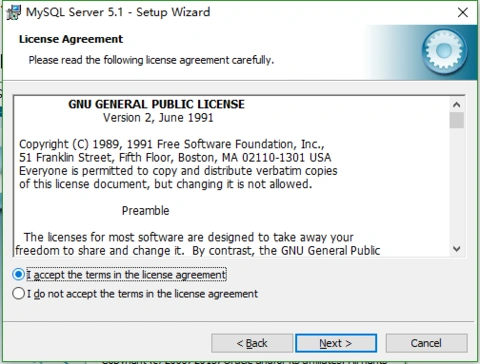This screenshot has height=364, width=480.
Task: Select 'I accept the terms' radio button
Action: click(18, 274)
